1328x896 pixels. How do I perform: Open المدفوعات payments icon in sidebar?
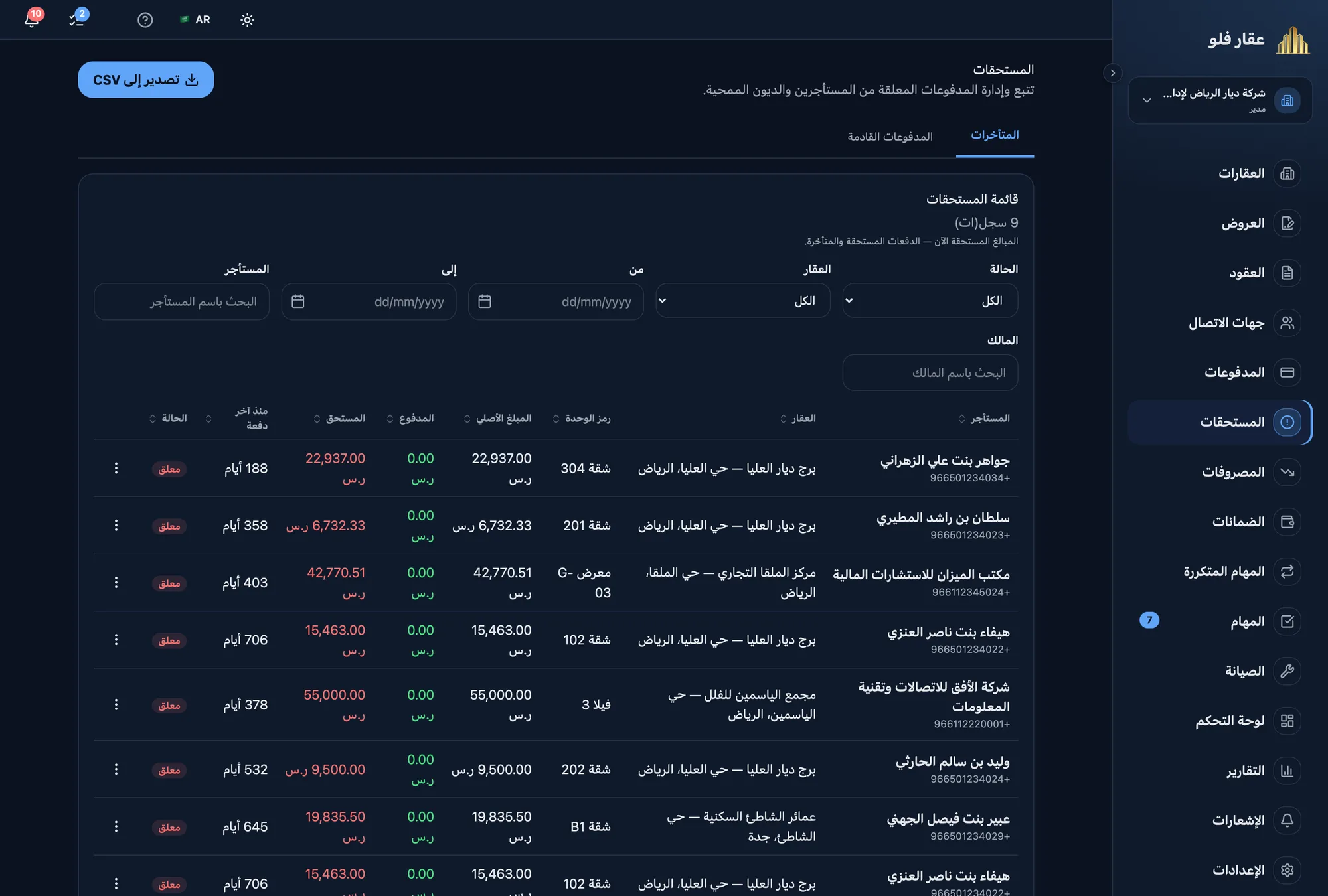tap(1287, 372)
